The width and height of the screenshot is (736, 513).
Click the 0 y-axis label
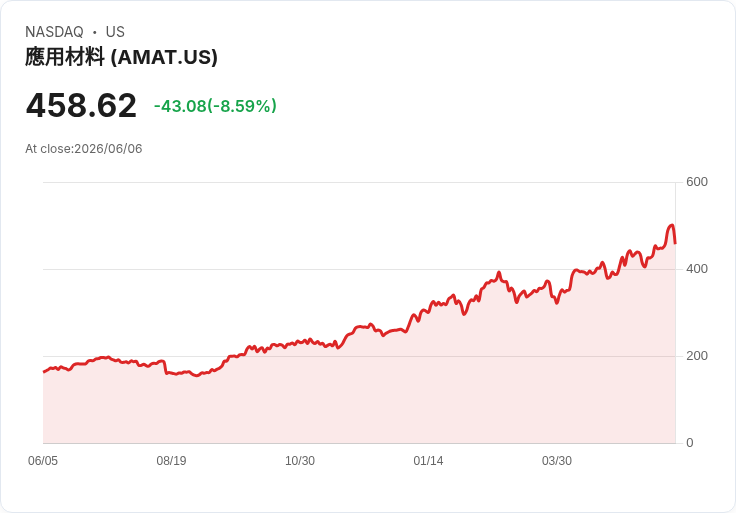pos(690,443)
